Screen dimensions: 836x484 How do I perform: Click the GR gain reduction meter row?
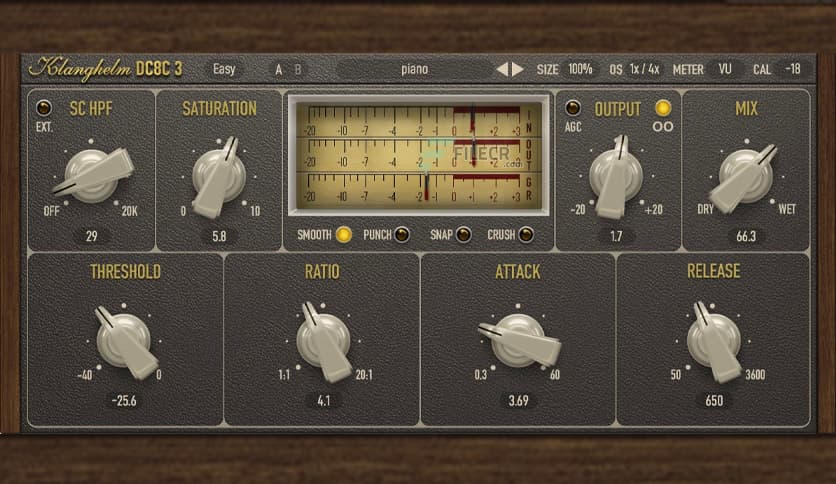tap(417, 188)
